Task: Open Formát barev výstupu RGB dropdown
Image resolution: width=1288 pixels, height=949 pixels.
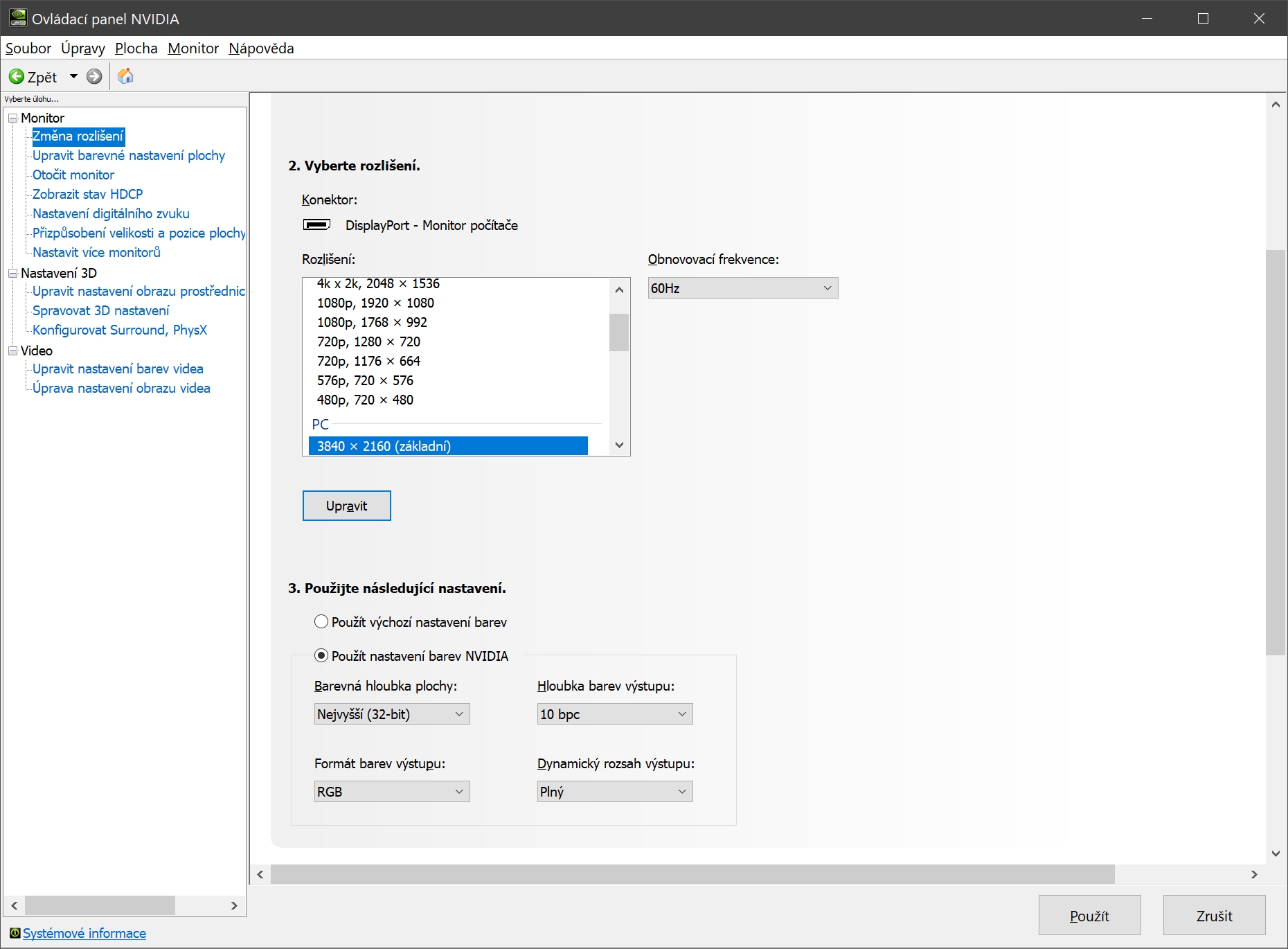Action: (392, 792)
